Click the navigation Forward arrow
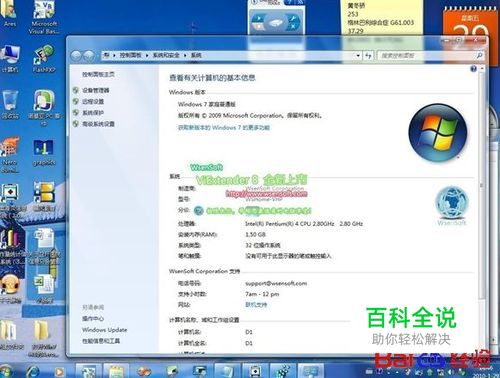Image resolution: width=500 pixels, height=378 pixels. (x=89, y=55)
